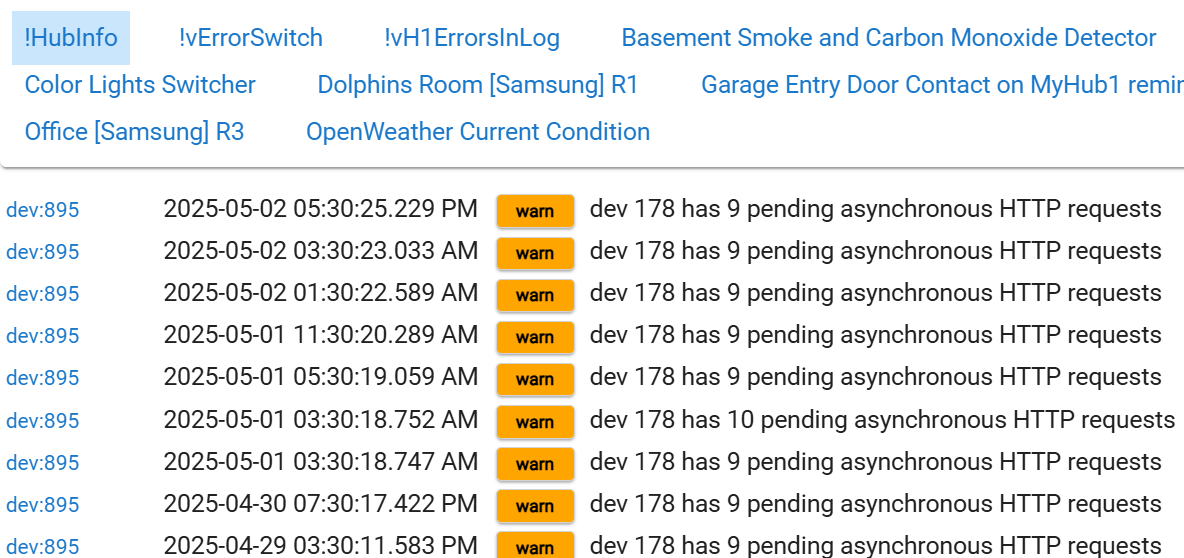The width and height of the screenshot is (1184, 558).
Task: Select the !HubInfo device filter tab
Action: (x=71, y=38)
